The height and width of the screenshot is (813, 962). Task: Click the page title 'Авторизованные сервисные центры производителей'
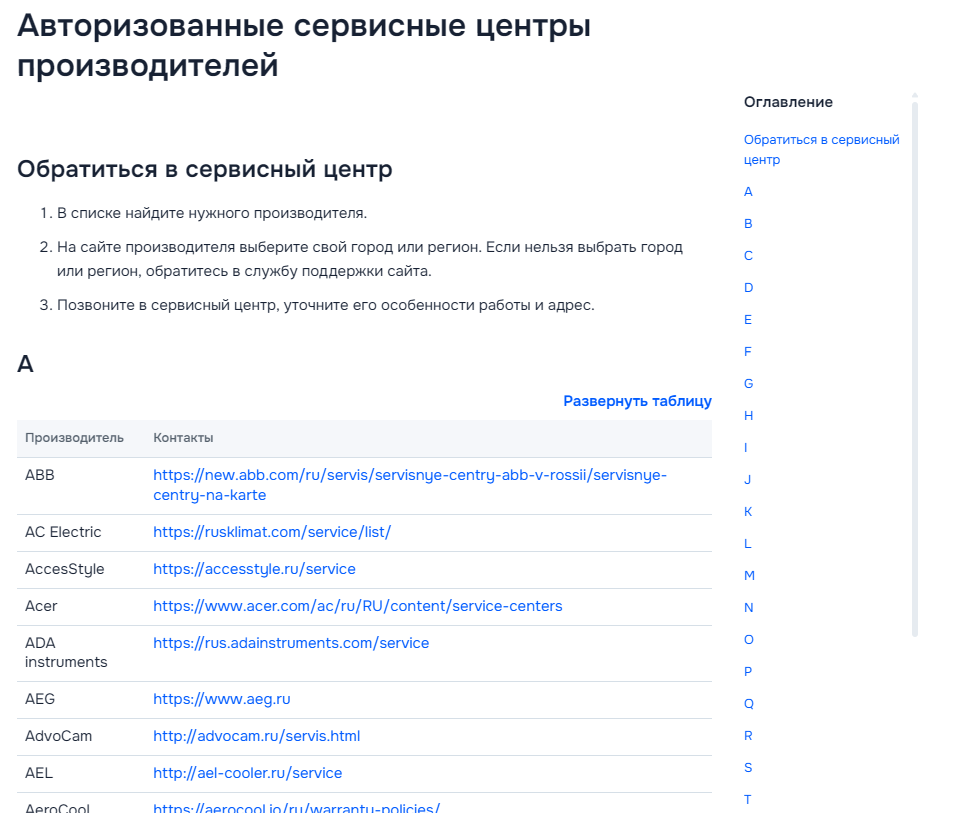click(304, 45)
